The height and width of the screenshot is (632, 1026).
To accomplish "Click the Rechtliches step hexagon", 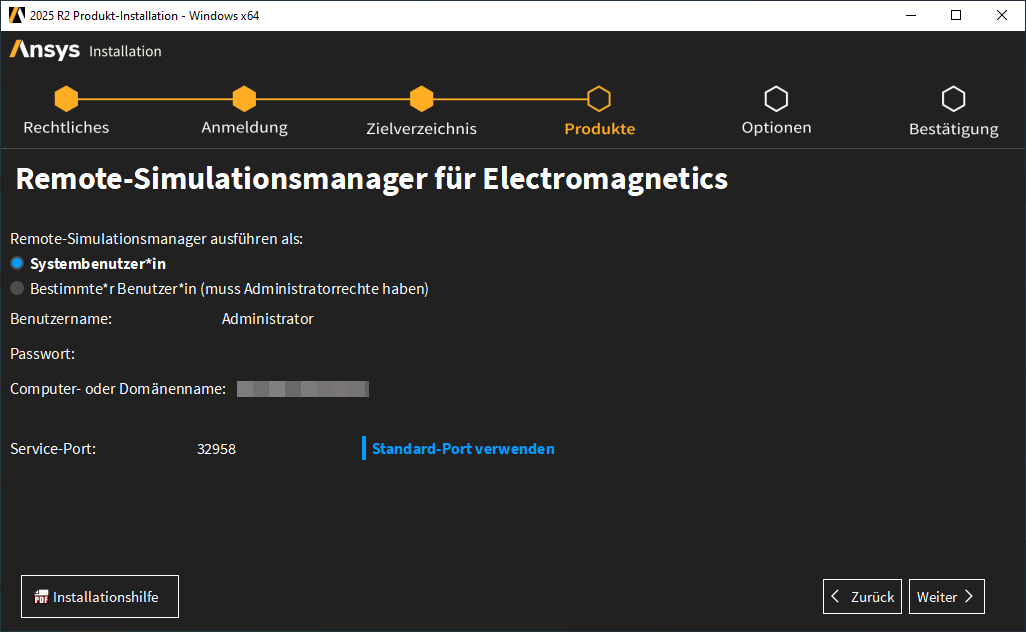I will tap(66, 99).
